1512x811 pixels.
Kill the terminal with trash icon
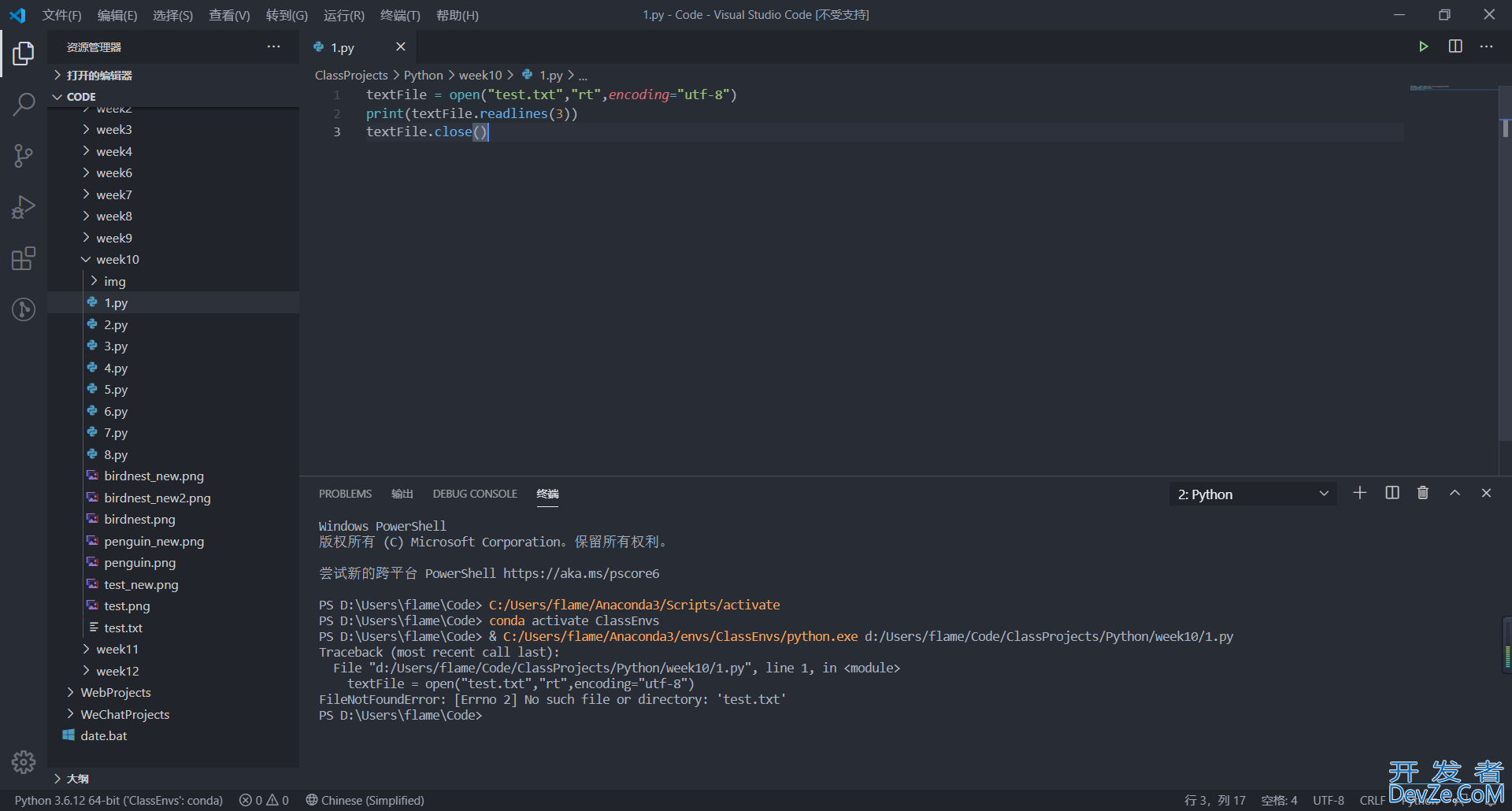[1423, 493]
